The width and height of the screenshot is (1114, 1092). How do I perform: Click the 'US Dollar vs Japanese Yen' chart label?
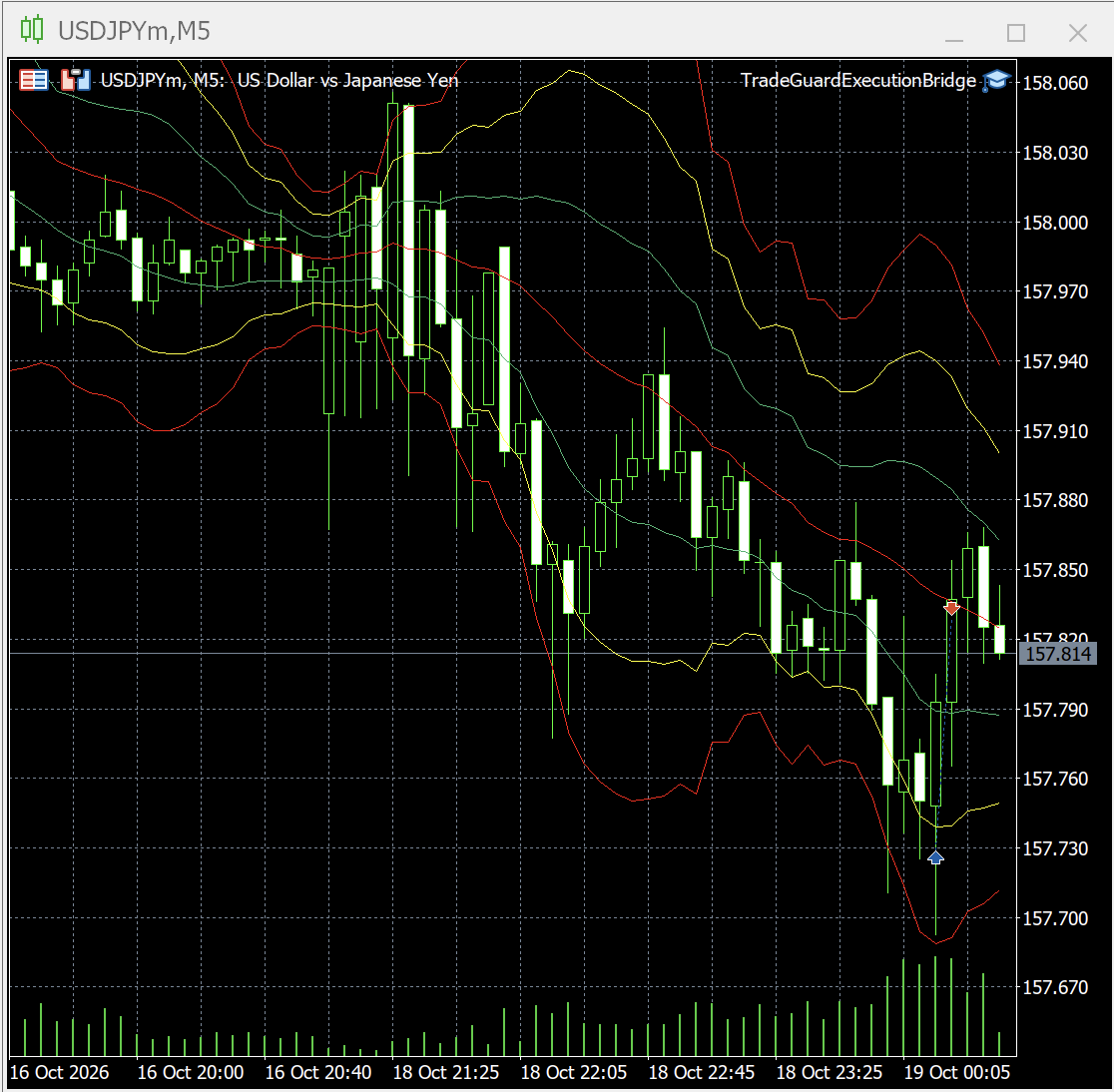[x=347, y=80]
